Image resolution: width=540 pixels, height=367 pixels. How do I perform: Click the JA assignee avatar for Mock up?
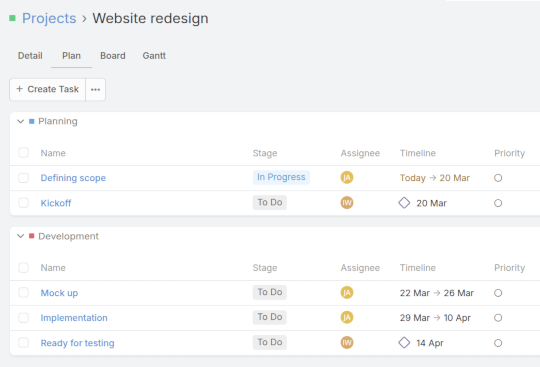tap(347, 293)
